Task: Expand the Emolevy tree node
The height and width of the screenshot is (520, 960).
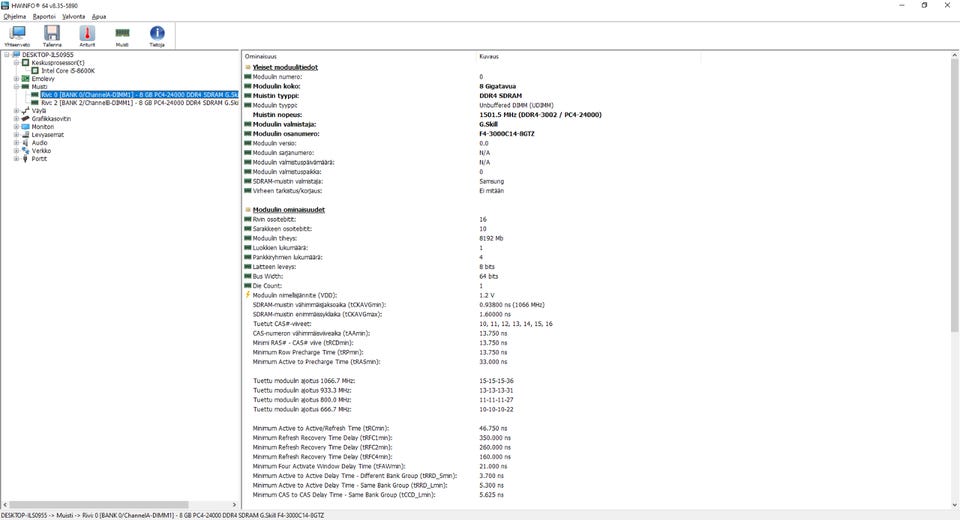Action: (x=17, y=78)
